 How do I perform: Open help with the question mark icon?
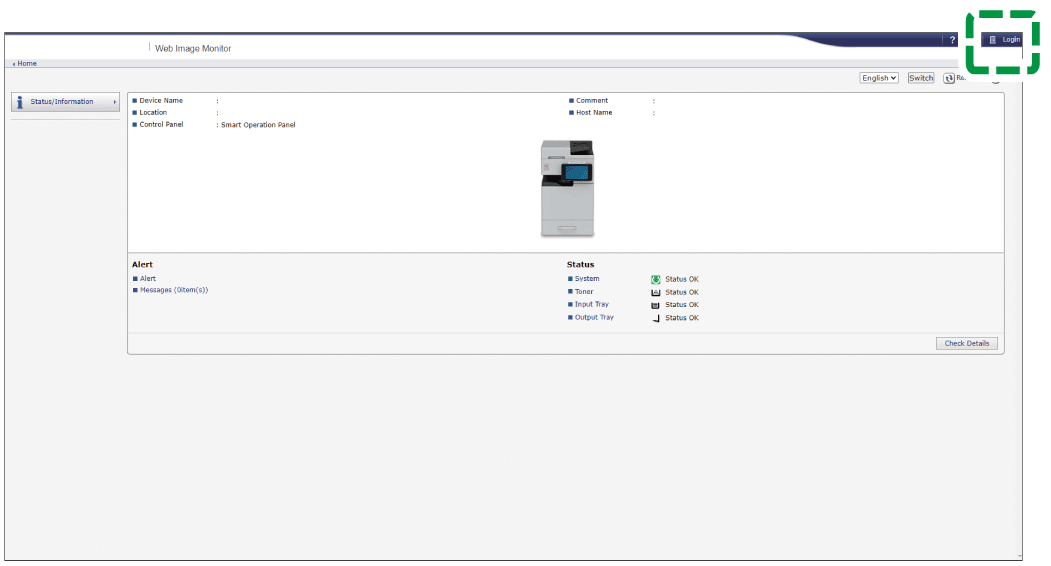(952, 40)
